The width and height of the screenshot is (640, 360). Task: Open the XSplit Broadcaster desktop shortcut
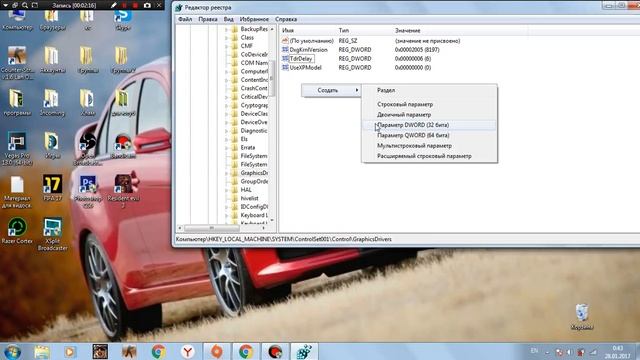53,234
